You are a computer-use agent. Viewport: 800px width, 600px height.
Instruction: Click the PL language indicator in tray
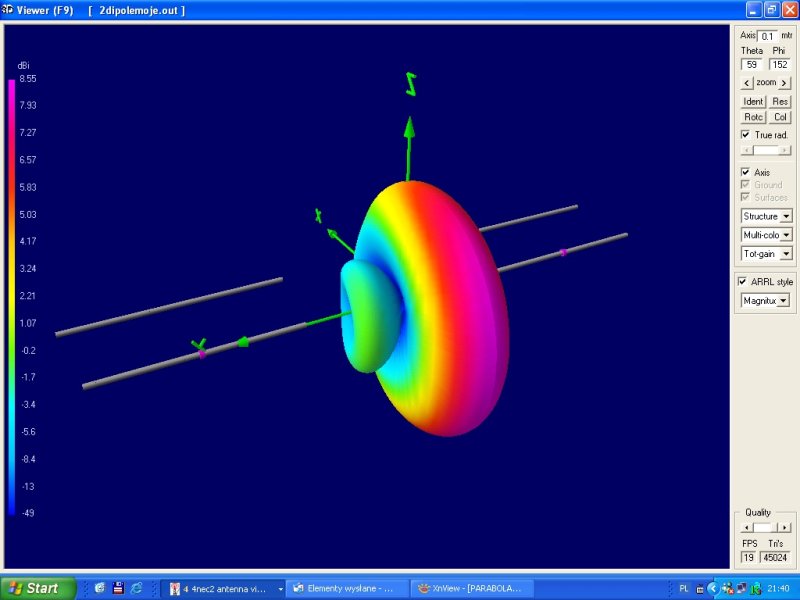click(684, 589)
